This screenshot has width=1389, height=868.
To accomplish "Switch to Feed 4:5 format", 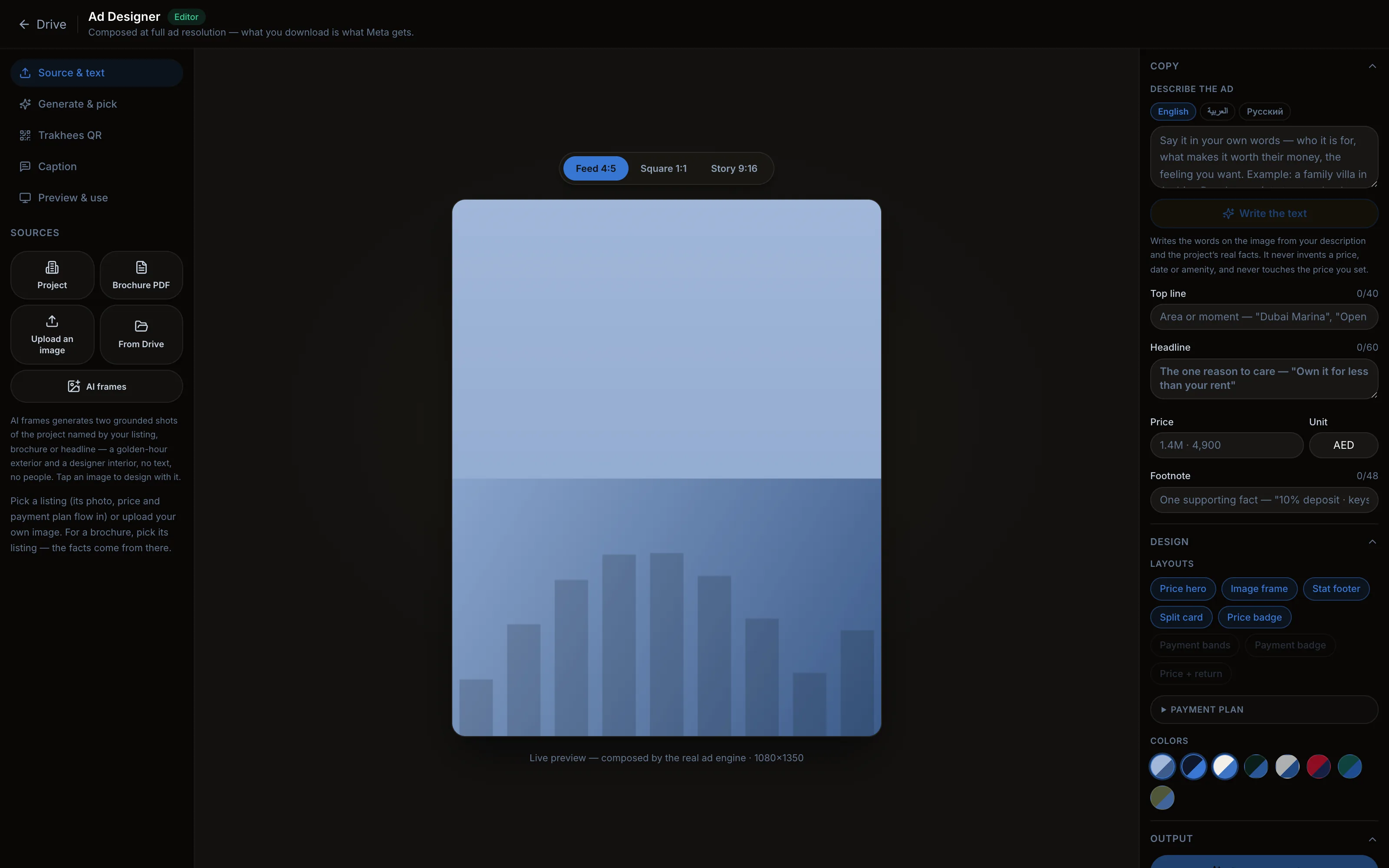I will pyautogui.click(x=595, y=168).
